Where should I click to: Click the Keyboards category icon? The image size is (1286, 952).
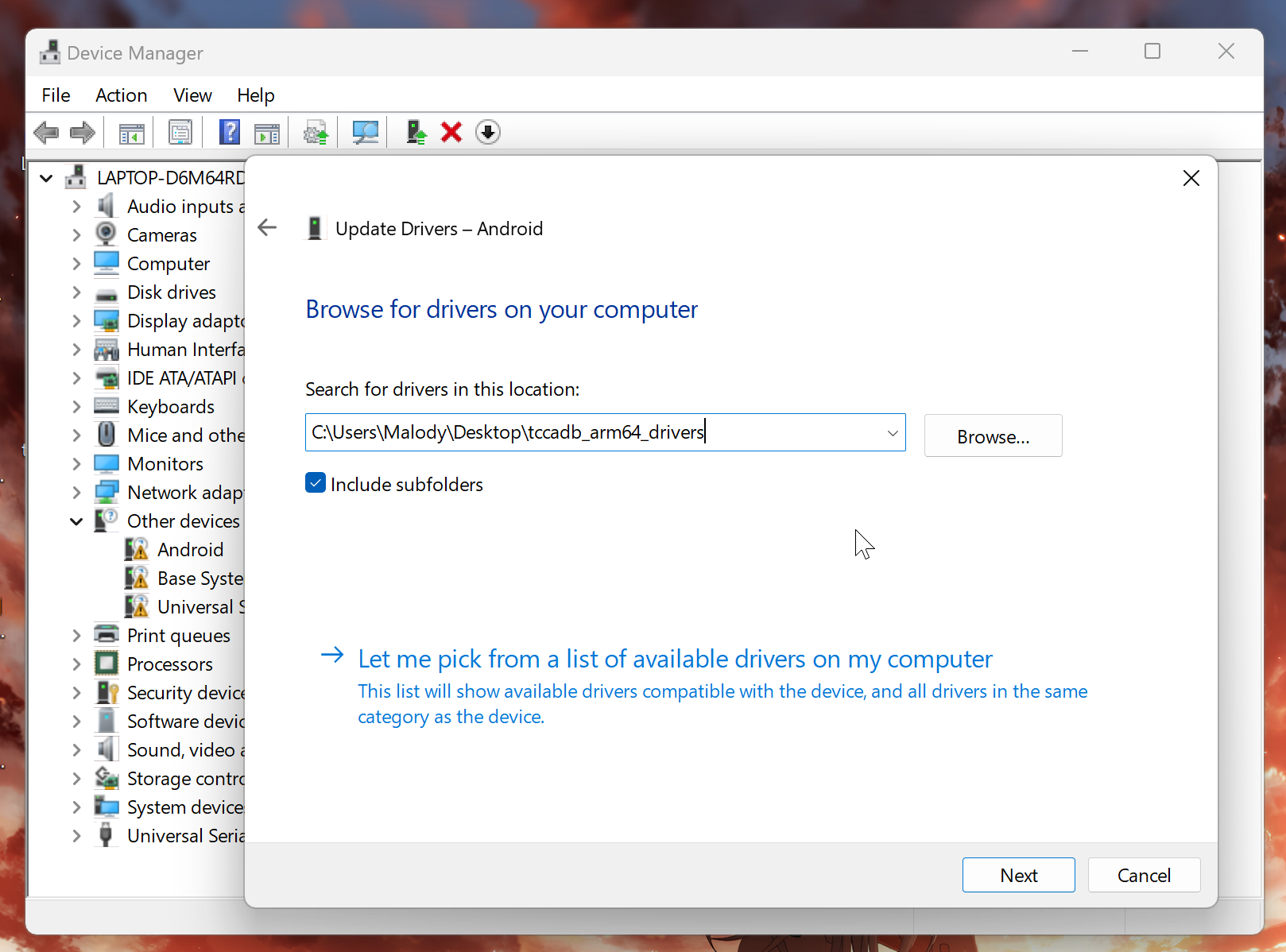coord(106,406)
